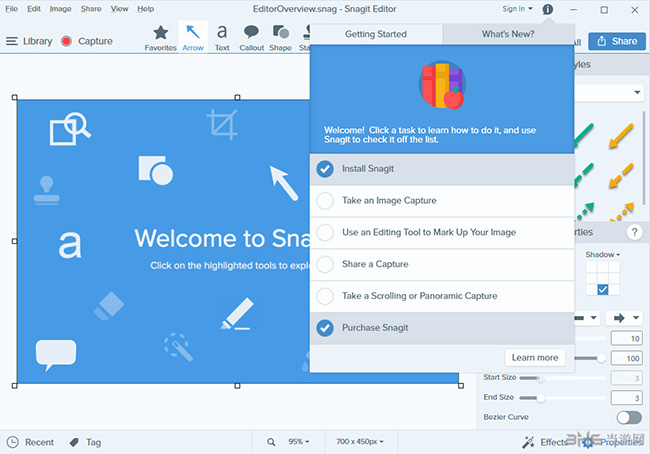Choose the dashed green arrow style
Viewport: 650px width, 454px height.
click(585, 175)
